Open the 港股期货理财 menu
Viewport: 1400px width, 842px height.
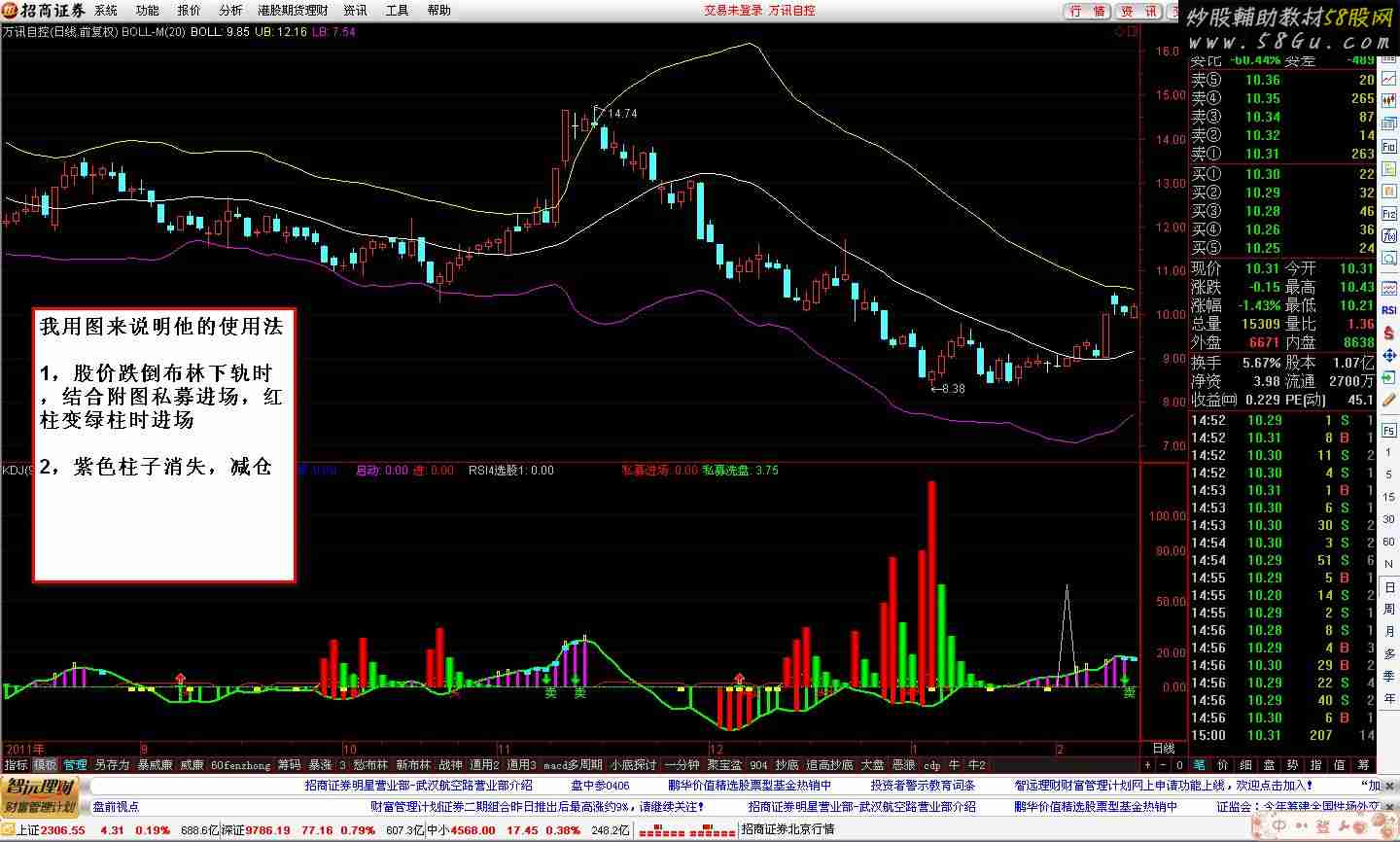[293, 11]
